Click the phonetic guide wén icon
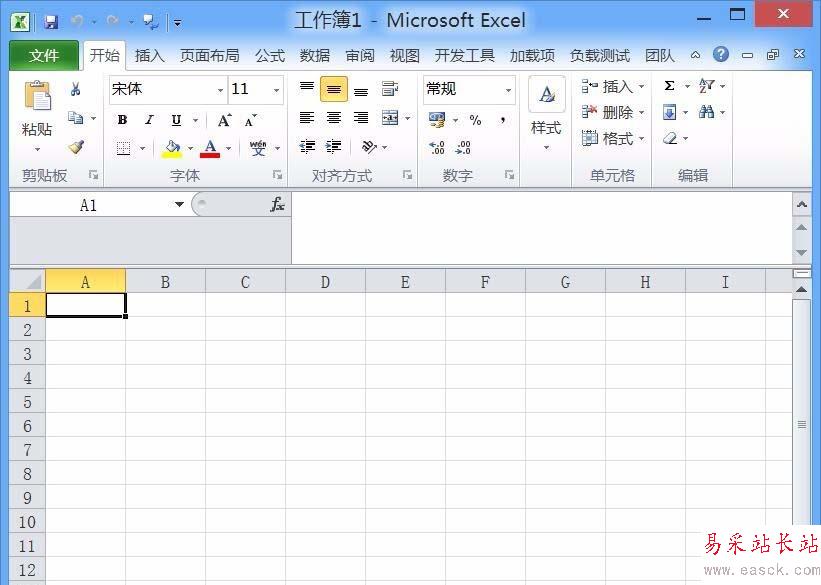Screen dimensions: 821x585 click(258, 148)
